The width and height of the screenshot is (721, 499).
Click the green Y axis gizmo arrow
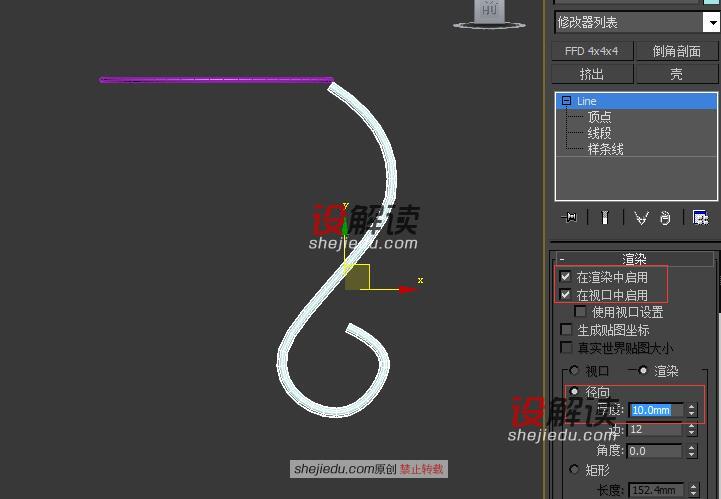click(345, 225)
